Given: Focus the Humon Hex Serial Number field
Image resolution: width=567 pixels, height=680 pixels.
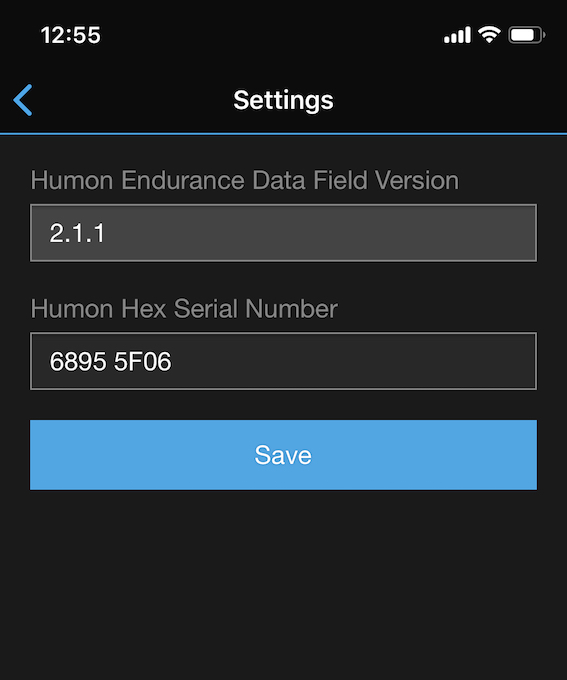Looking at the screenshot, I should pyautogui.click(x=283, y=361).
